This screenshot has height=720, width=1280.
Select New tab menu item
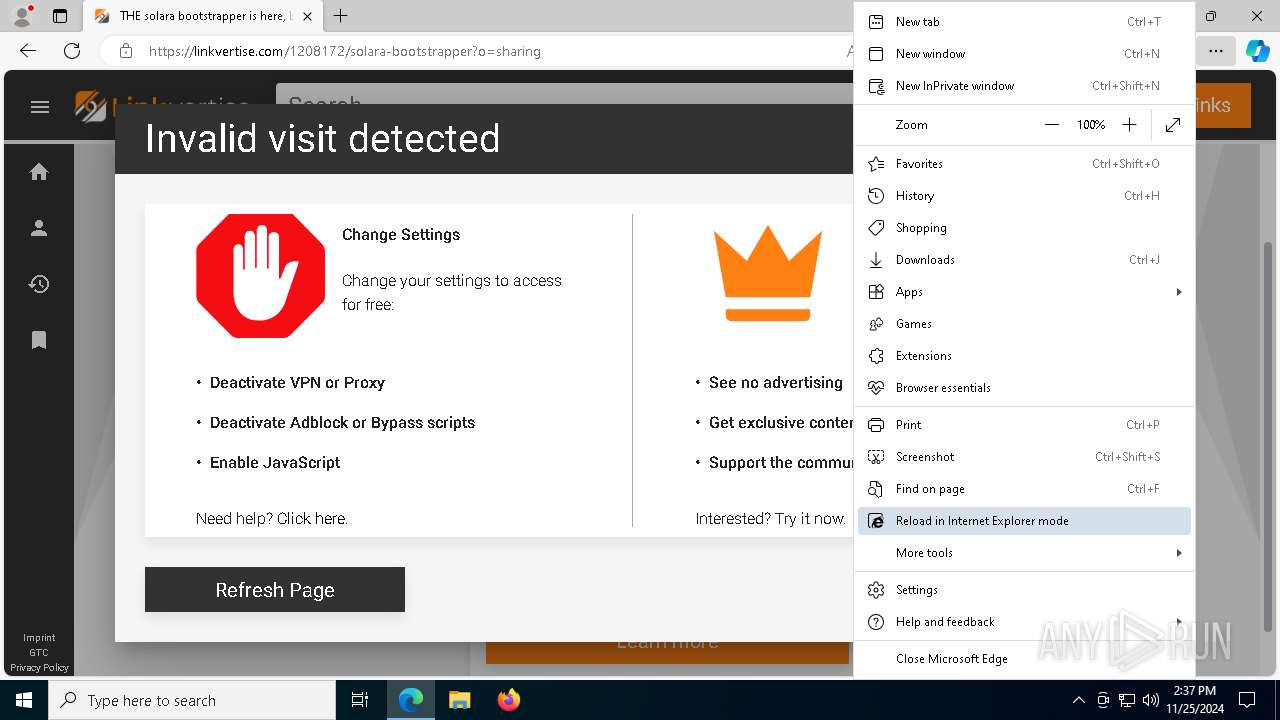pos(1024,22)
